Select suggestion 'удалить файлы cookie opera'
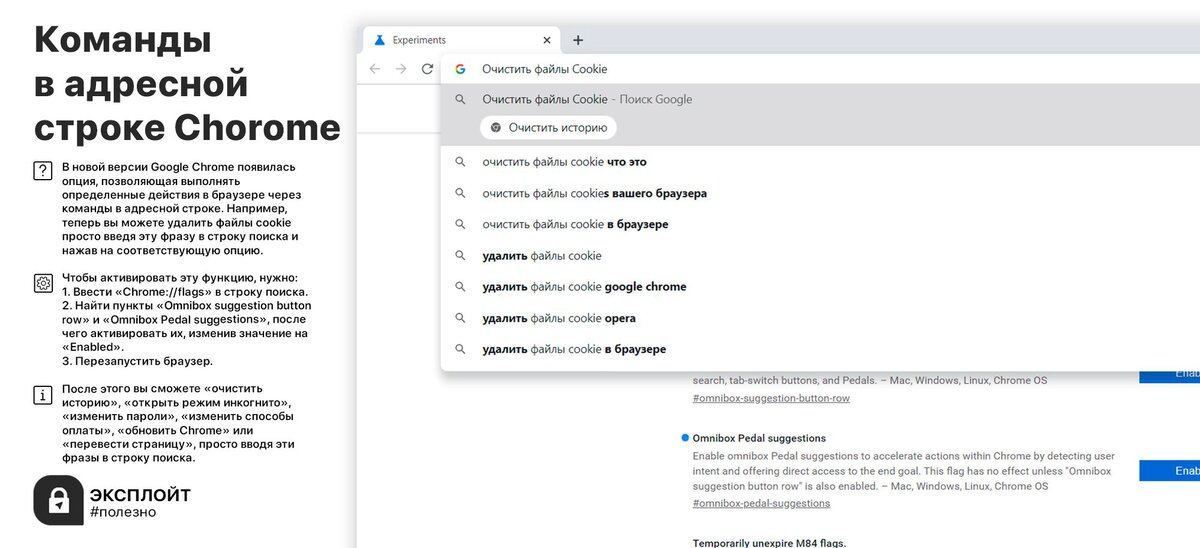 click(x=820, y=318)
